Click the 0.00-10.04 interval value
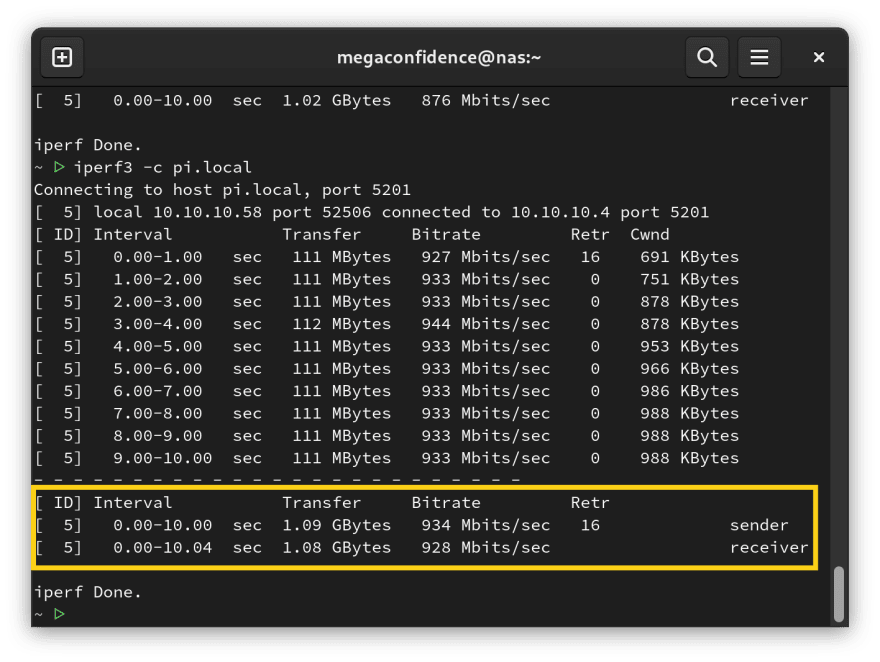The image size is (880, 662). click(x=163, y=548)
